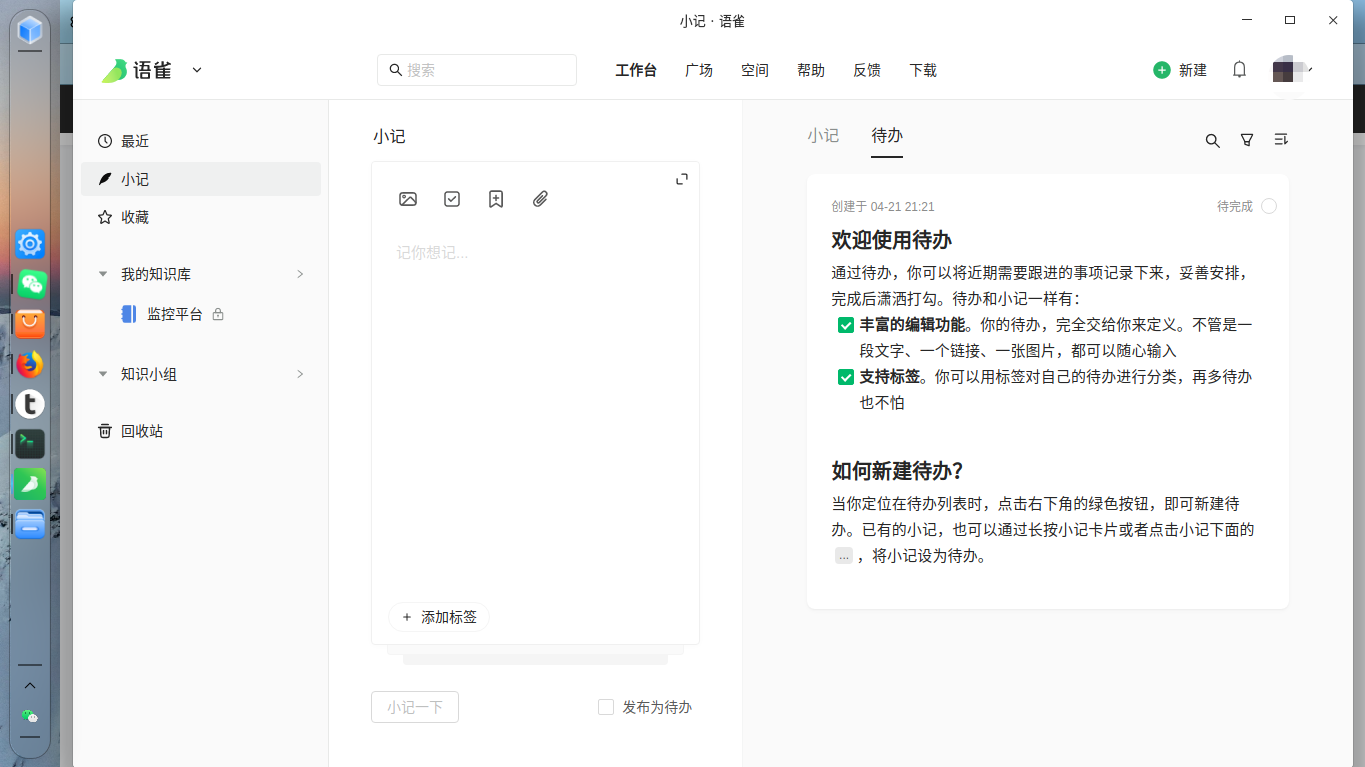Click the attachment paperclip icon
The height and width of the screenshot is (767, 1365).
point(540,199)
